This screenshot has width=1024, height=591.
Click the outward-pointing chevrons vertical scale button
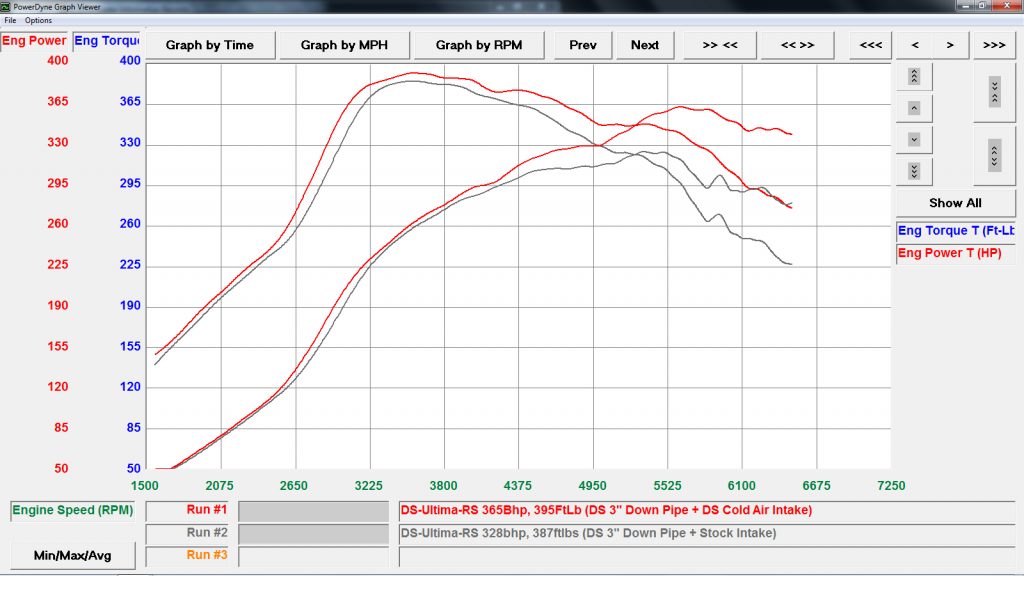pos(994,156)
